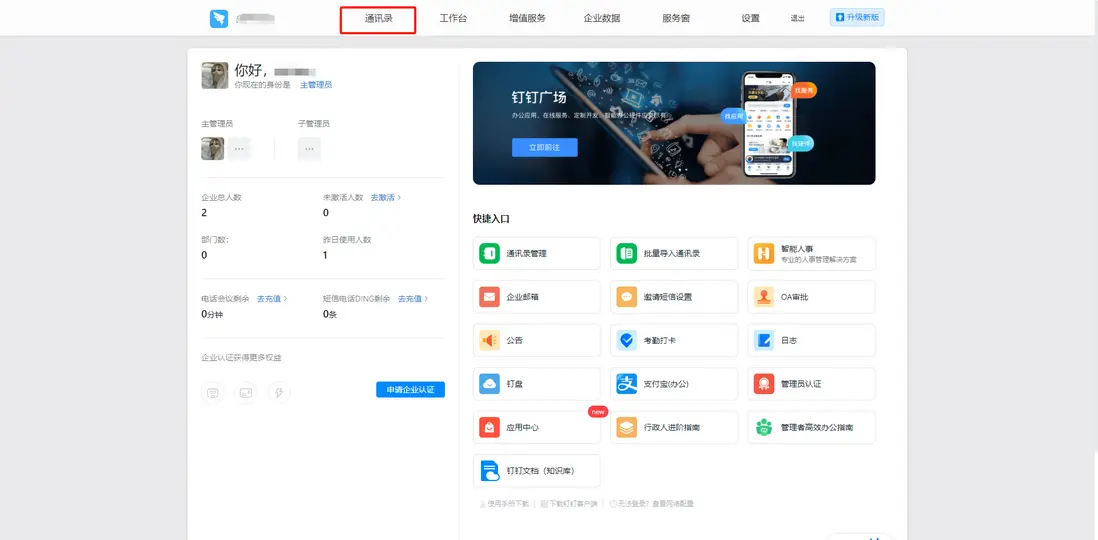Click the main admin avatar thumbnail

[213, 148]
